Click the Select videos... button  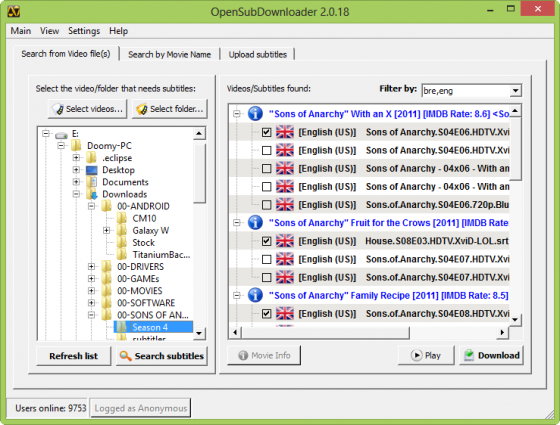(x=87, y=109)
